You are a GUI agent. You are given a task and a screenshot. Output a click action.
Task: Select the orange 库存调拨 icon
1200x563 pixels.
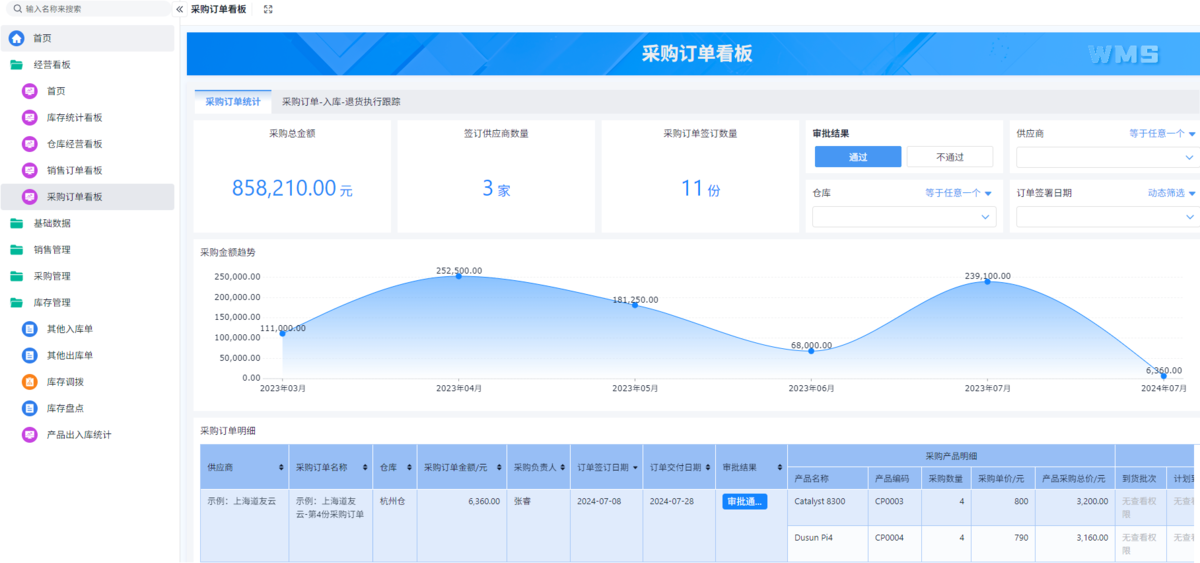[30, 382]
